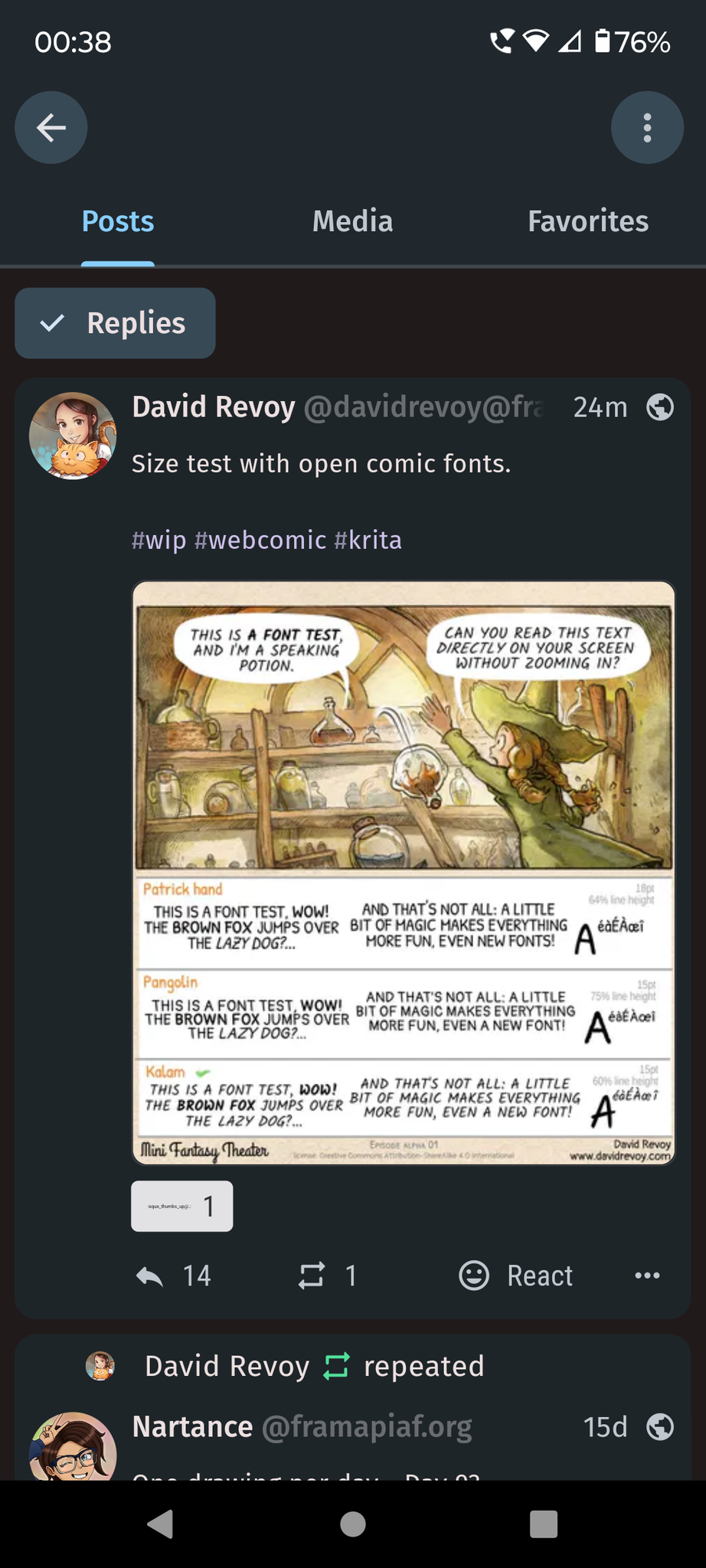Tap Android home circle button

click(x=353, y=1524)
